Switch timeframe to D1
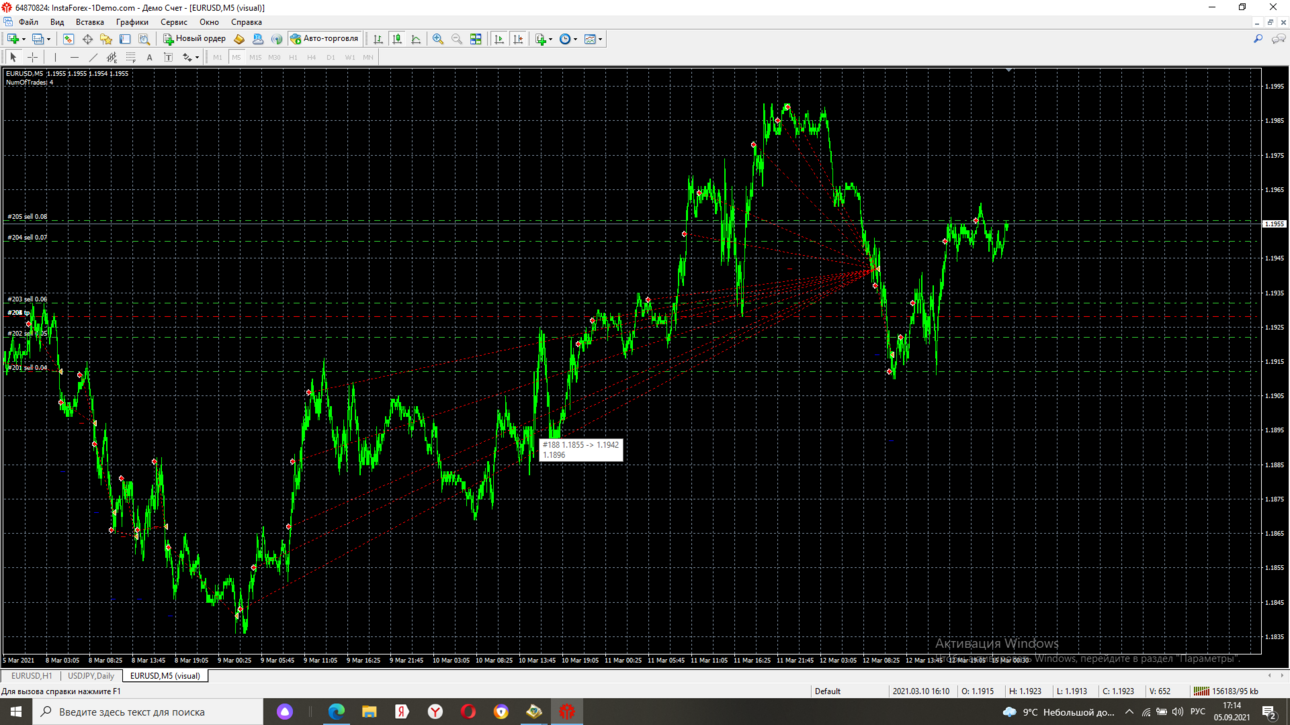 (x=331, y=57)
